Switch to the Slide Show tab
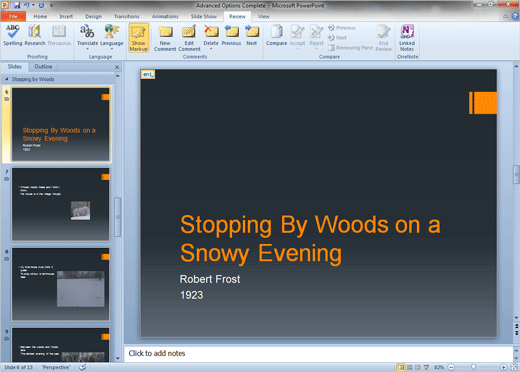This screenshot has height=372, width=520. click(x=204, y=16)
